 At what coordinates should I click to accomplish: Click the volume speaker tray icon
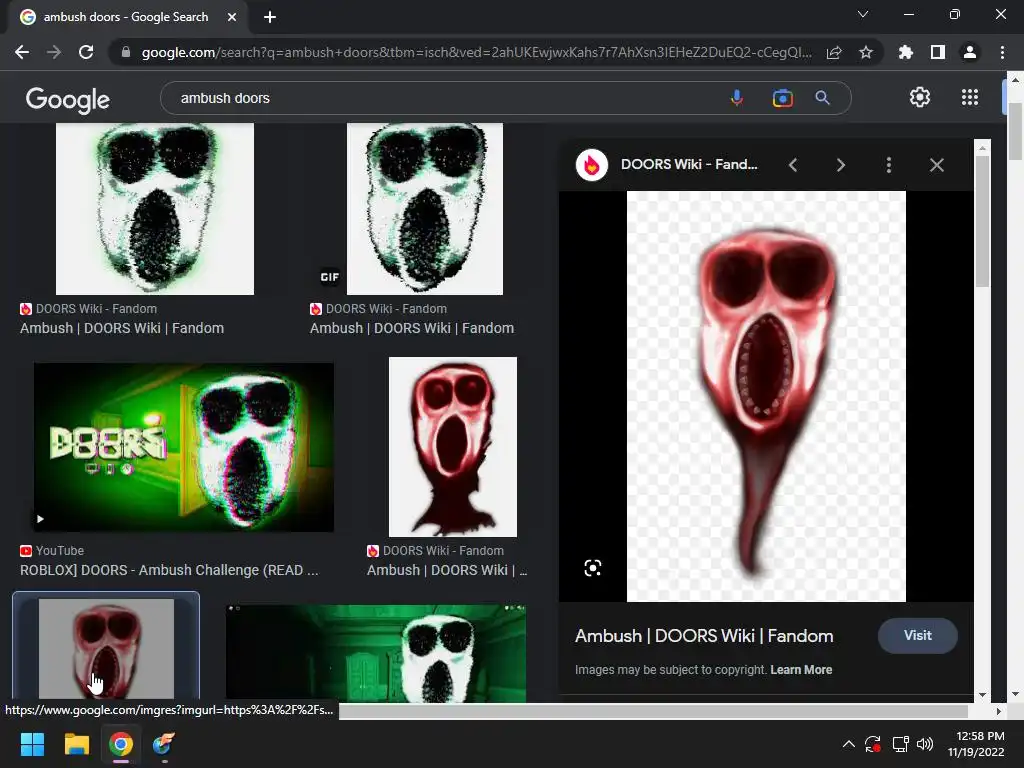925,744
